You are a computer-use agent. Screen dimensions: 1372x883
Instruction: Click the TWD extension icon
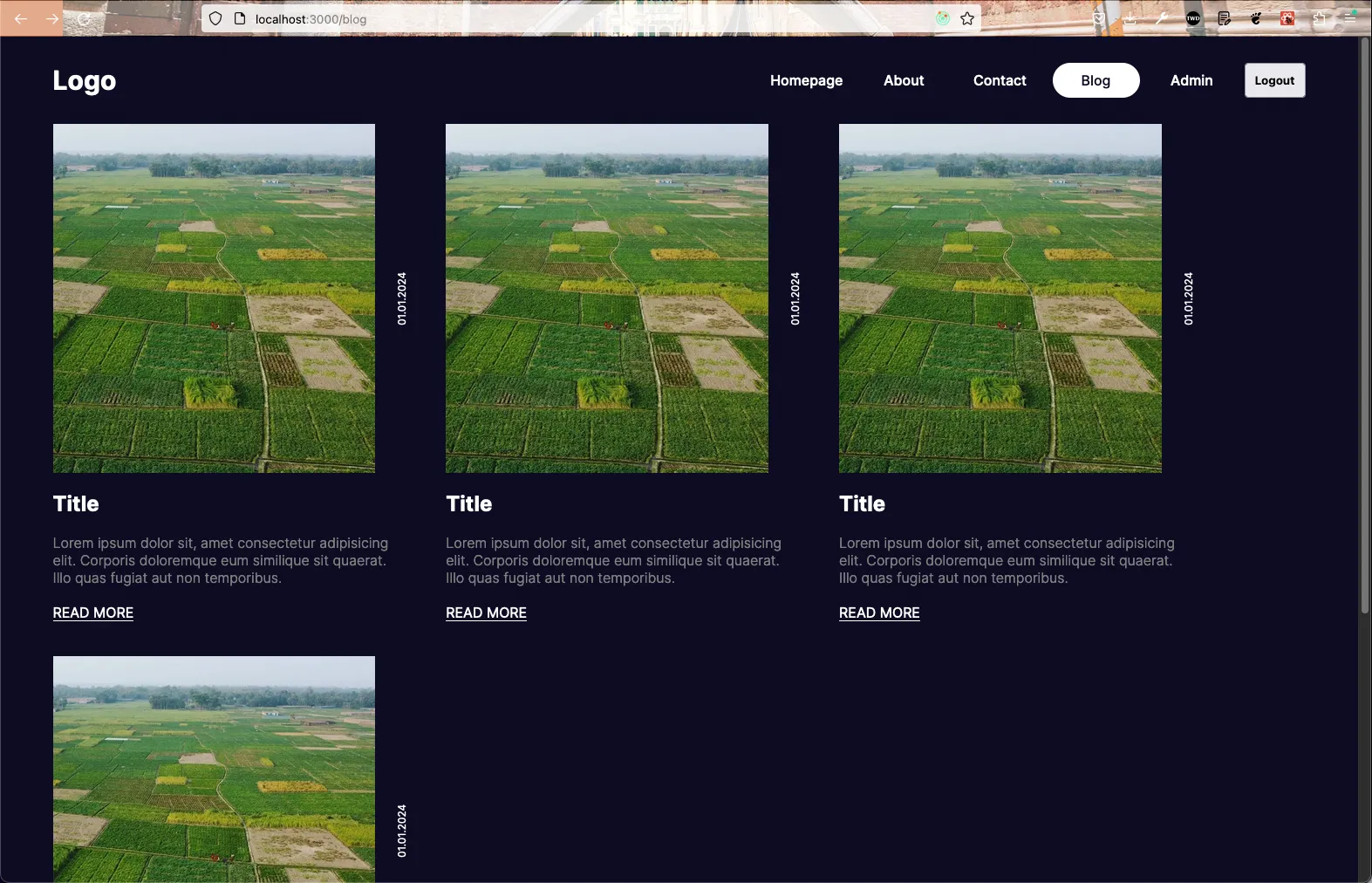(1193, 18)
